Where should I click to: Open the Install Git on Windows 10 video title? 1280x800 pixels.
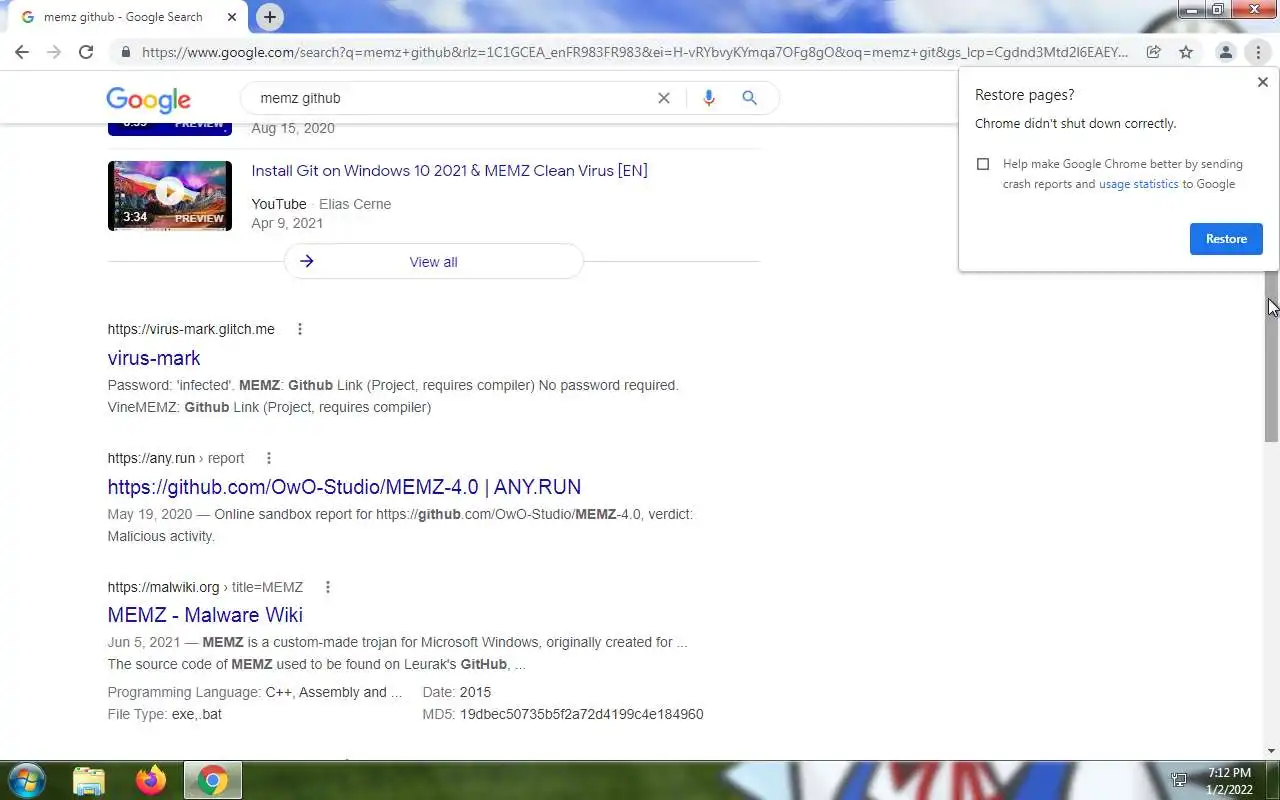point(449,171)
